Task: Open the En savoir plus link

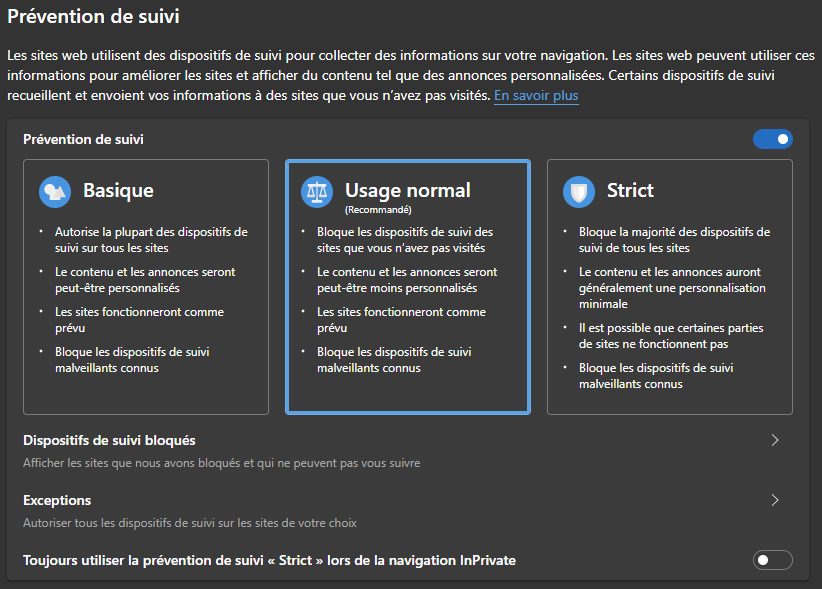Action: tap(536, 96)
